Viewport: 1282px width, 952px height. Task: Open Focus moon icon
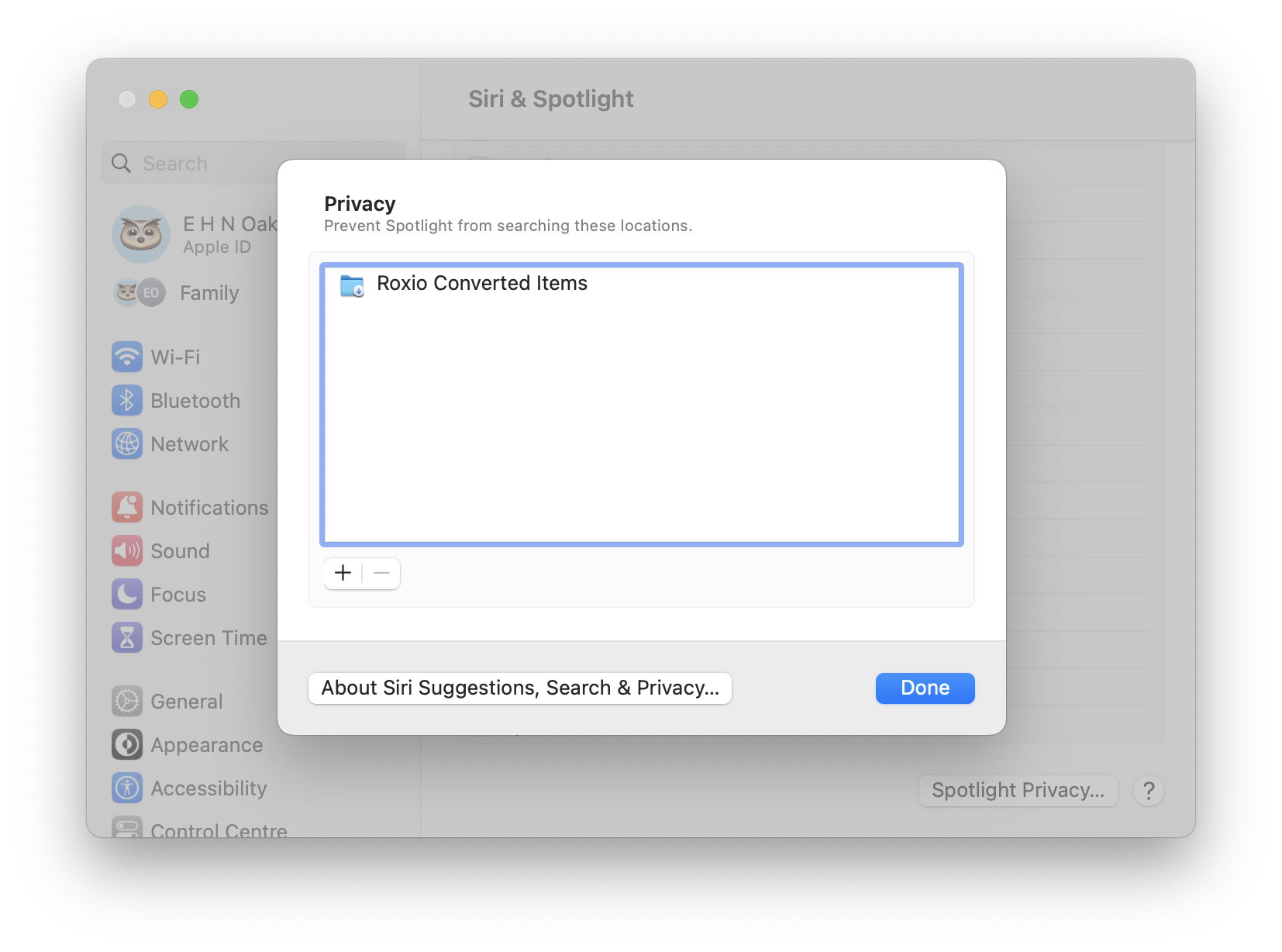pyautogui.click(x=127, y=595)
